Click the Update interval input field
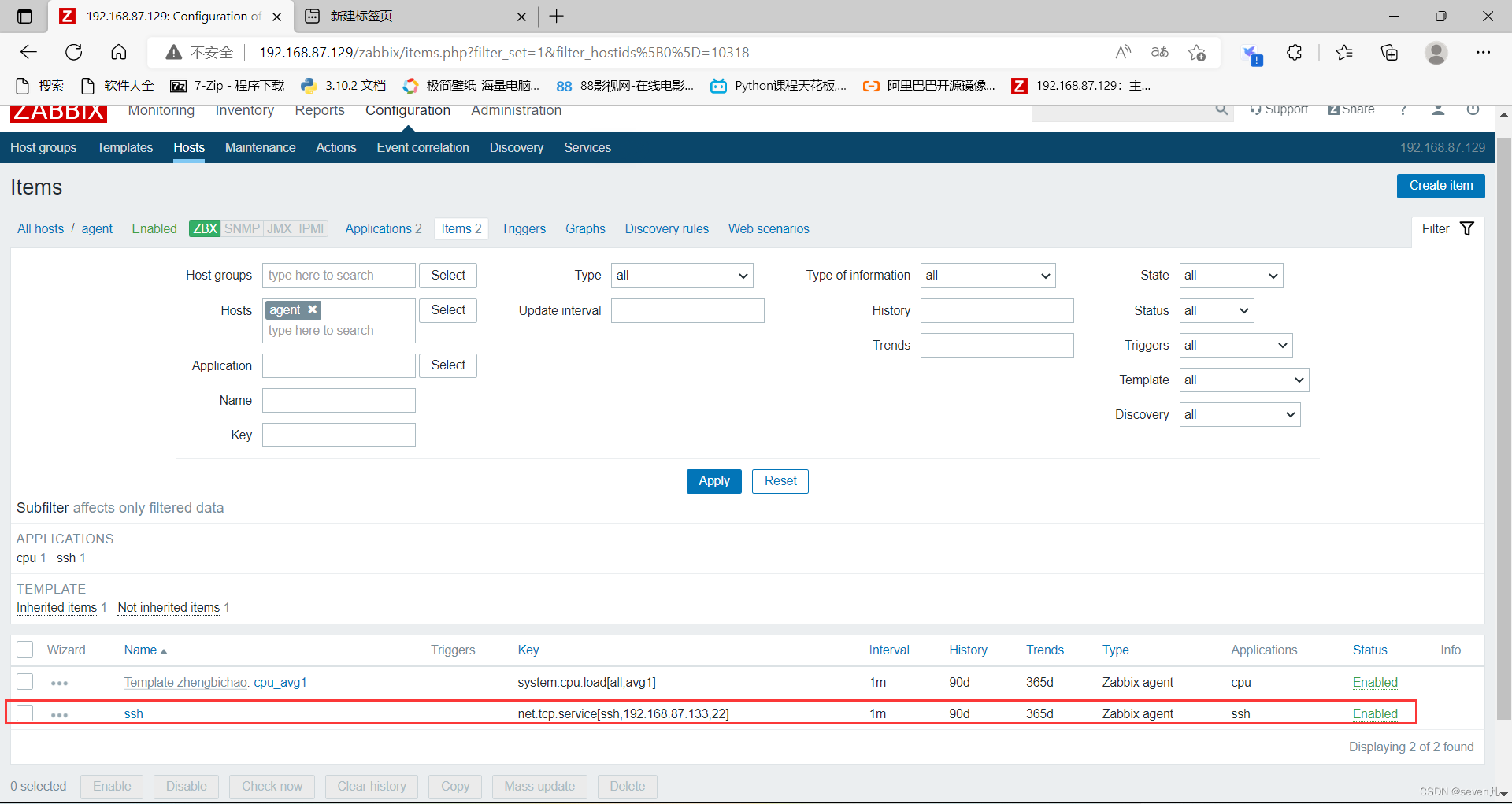 click(x=687, y=310)
